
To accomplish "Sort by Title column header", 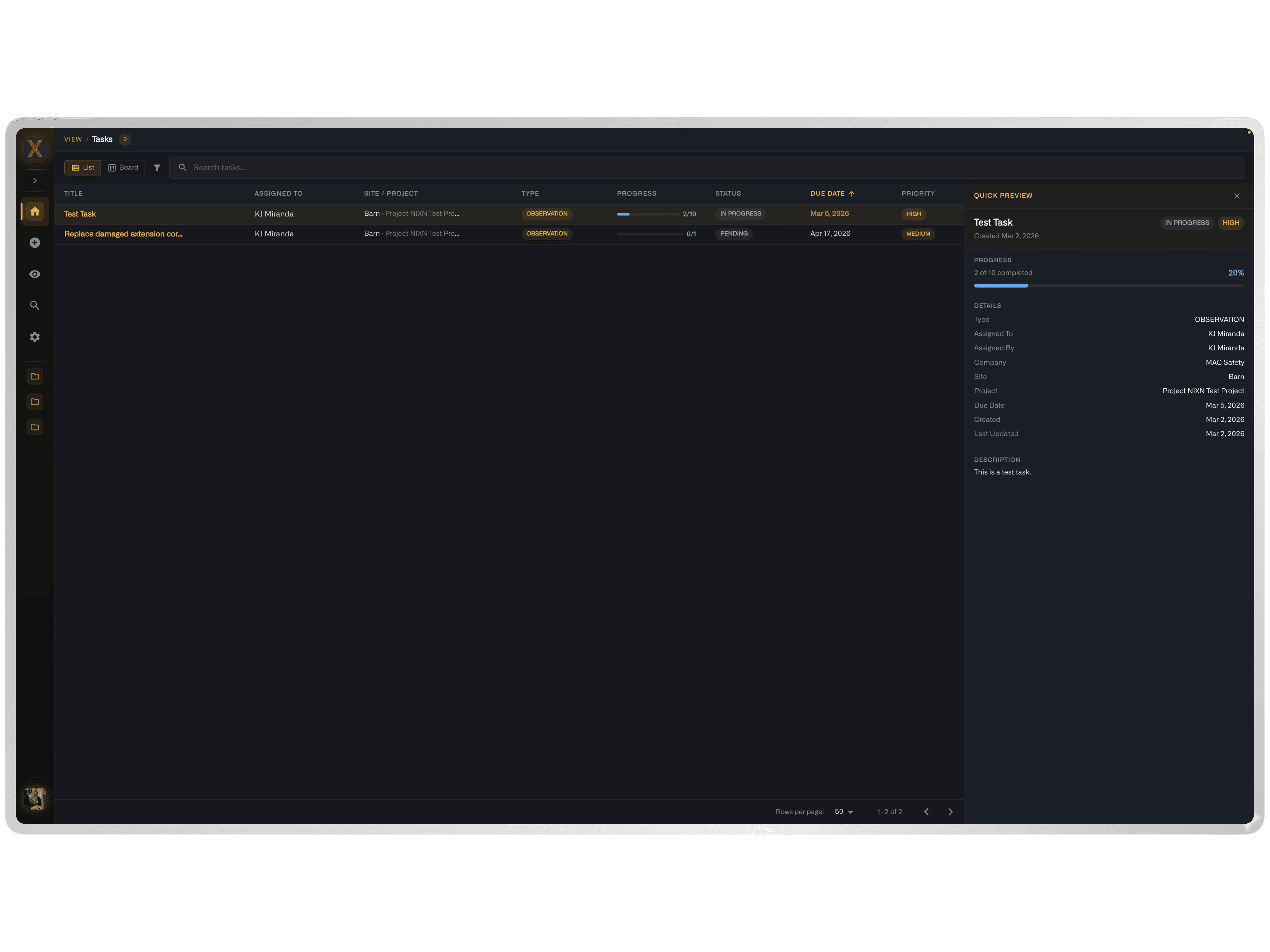I will (73, 193).
